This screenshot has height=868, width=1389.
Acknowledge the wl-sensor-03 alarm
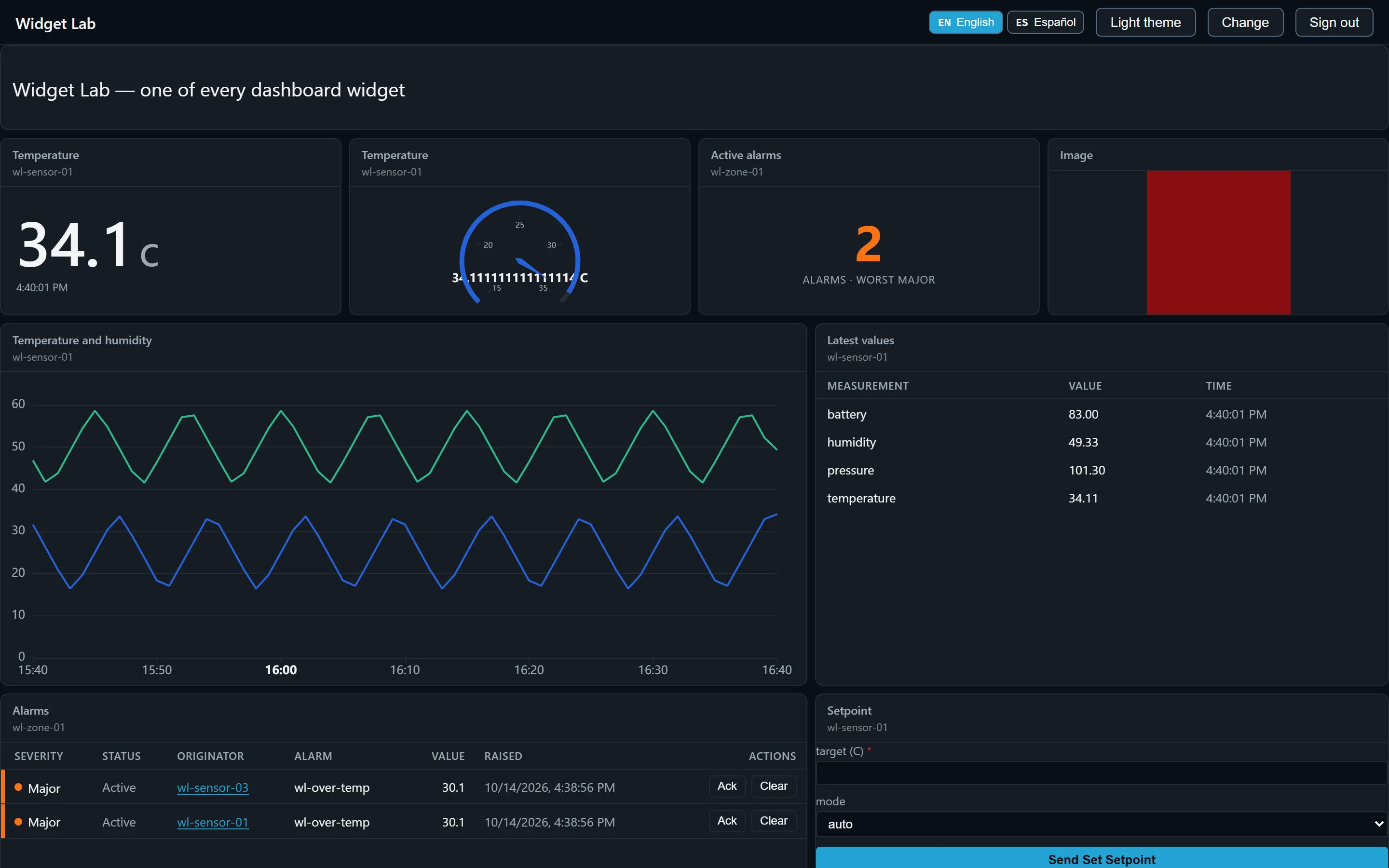[727, 786]
